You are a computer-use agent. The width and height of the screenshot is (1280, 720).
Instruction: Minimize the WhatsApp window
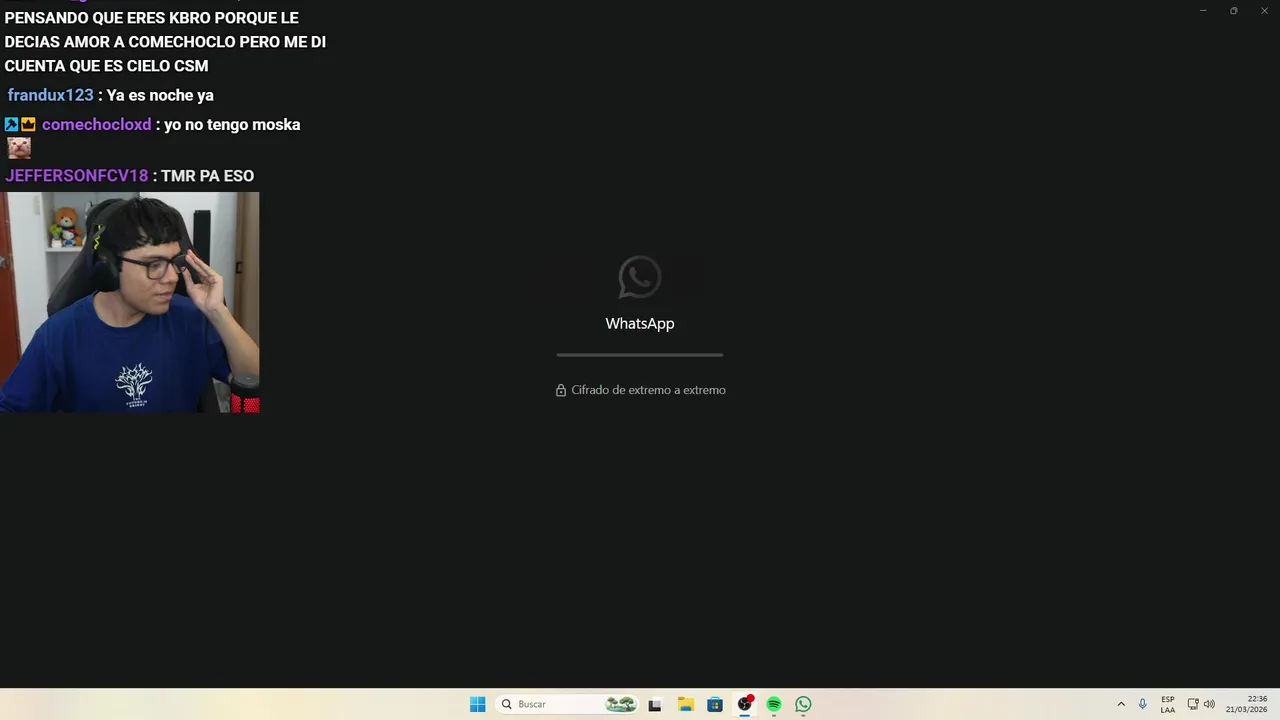click(1203, 10)
